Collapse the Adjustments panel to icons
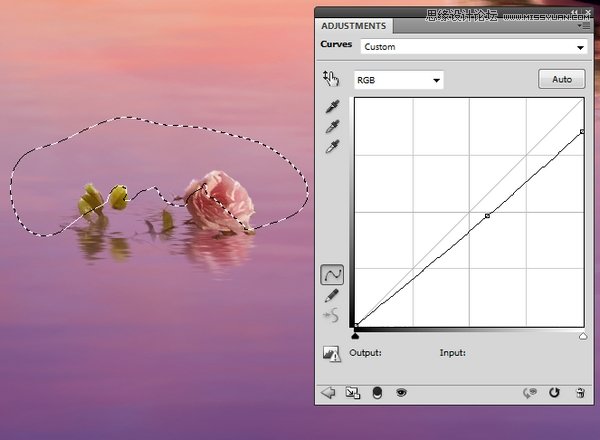 574,13
